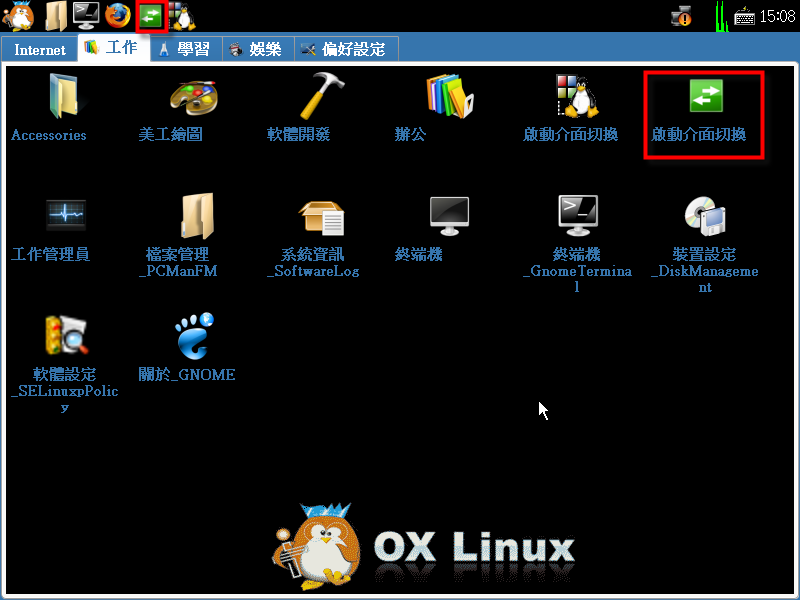The width and height of the screenshot is (800, 600).
Task: Switch to the Internet tab
Action: pos(40,50)
